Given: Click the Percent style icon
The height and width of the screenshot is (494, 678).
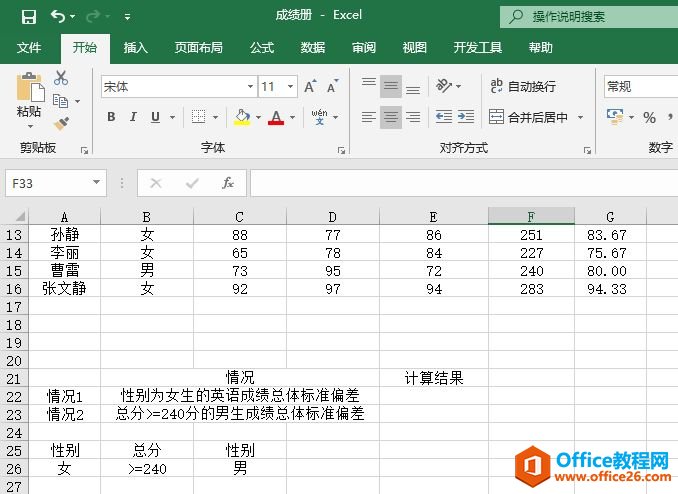Looking at the screenshot, I should pyautogui.click(x=649, y=117).
